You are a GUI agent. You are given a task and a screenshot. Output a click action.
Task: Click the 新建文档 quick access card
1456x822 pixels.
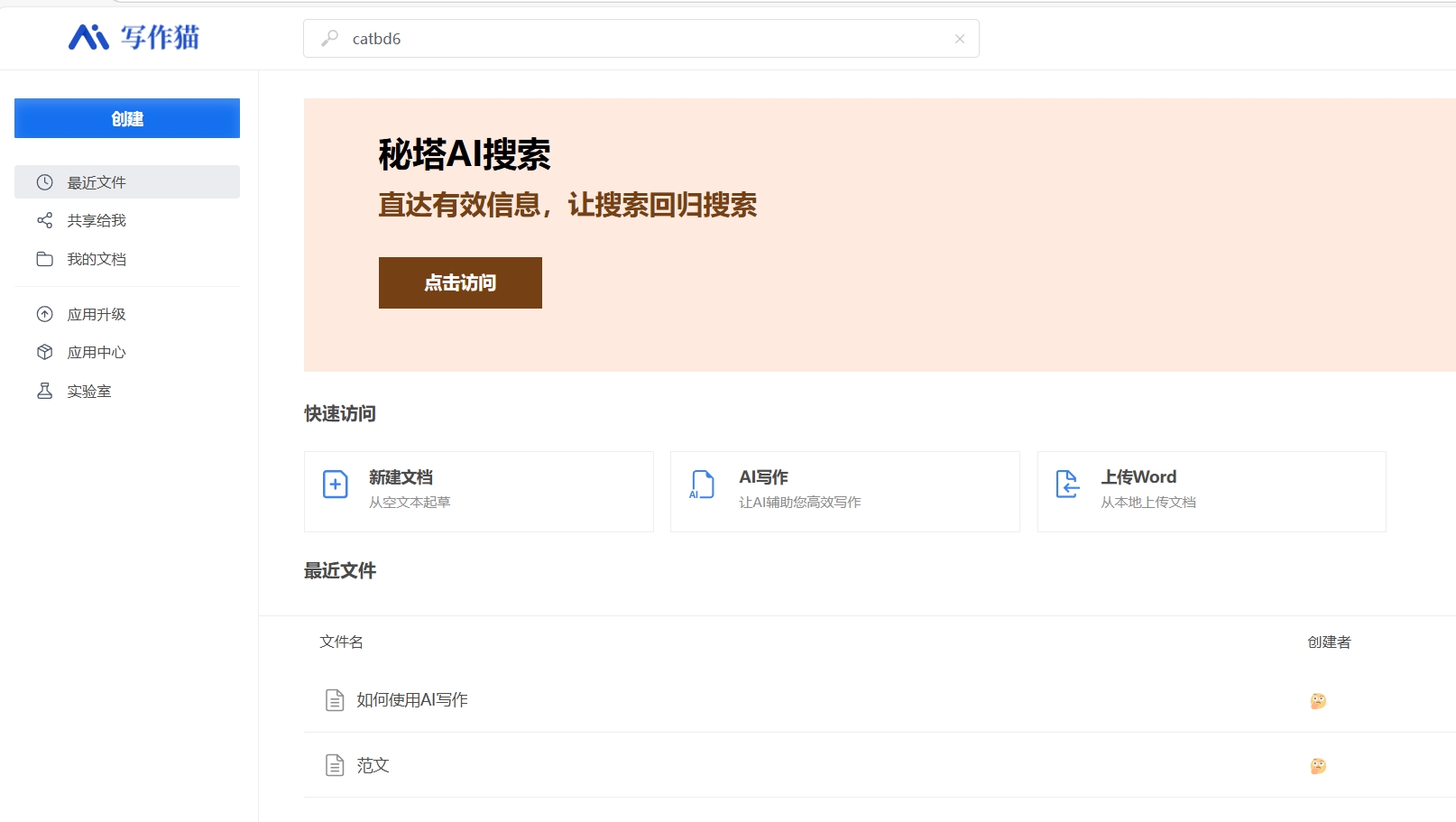coord(479,492)
